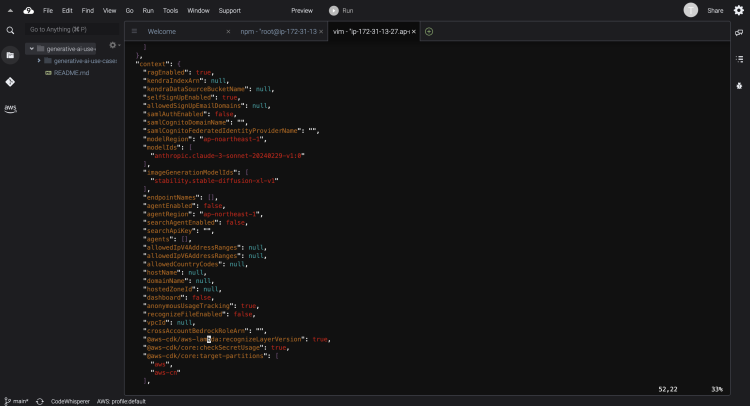Close the npm terminal tab
The width and height of the screenshot is (750, 406).
click(x=321, y=32)
